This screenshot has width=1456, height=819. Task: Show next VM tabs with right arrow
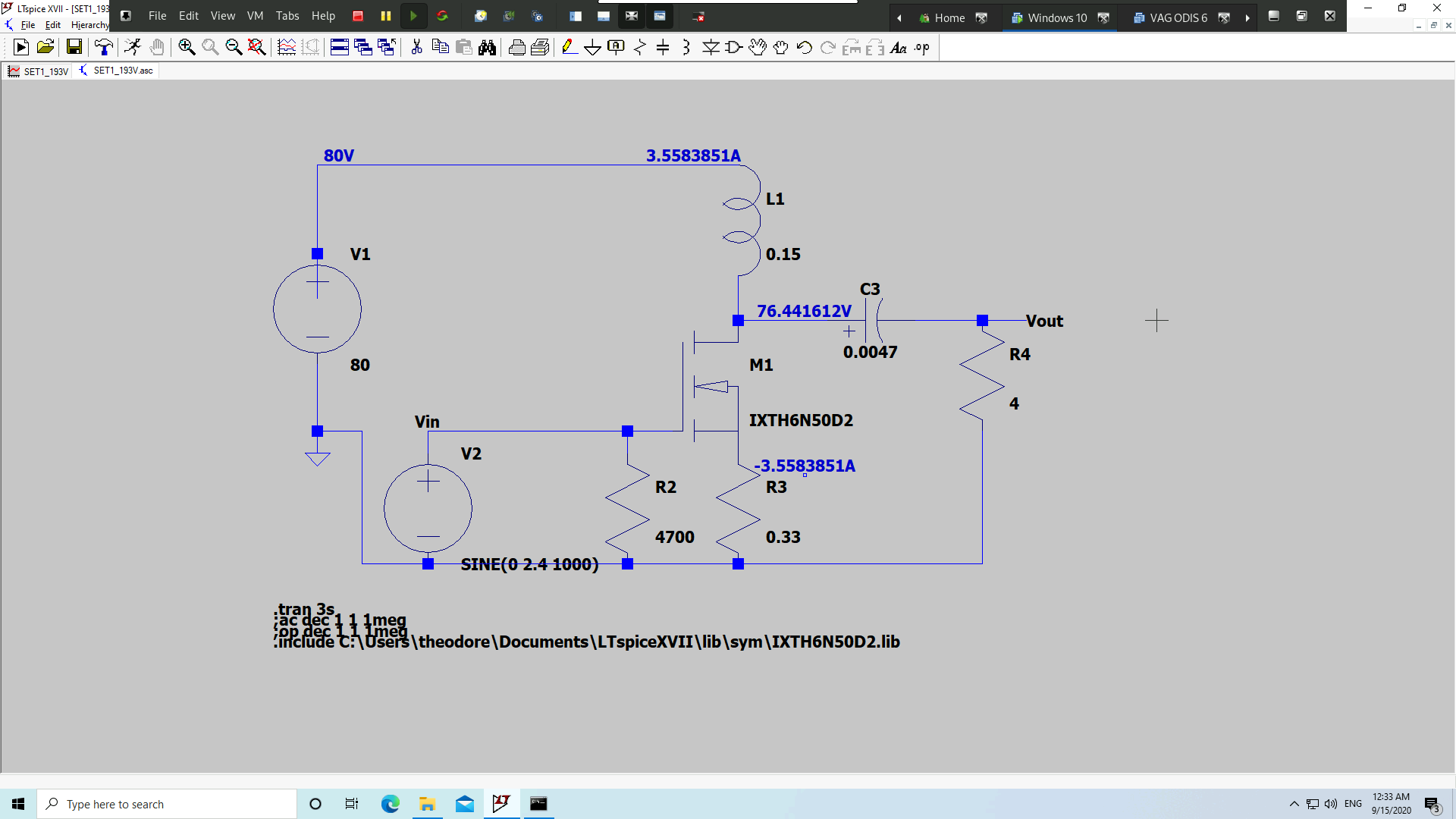(x=1247, y=17)
